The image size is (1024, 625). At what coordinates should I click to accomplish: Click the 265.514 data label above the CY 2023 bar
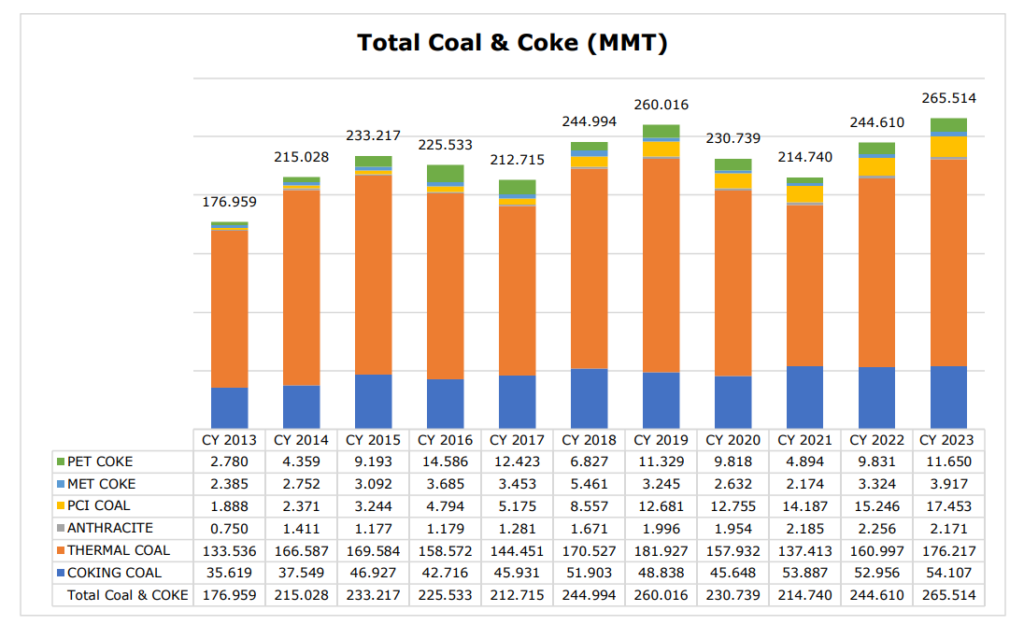947,98
